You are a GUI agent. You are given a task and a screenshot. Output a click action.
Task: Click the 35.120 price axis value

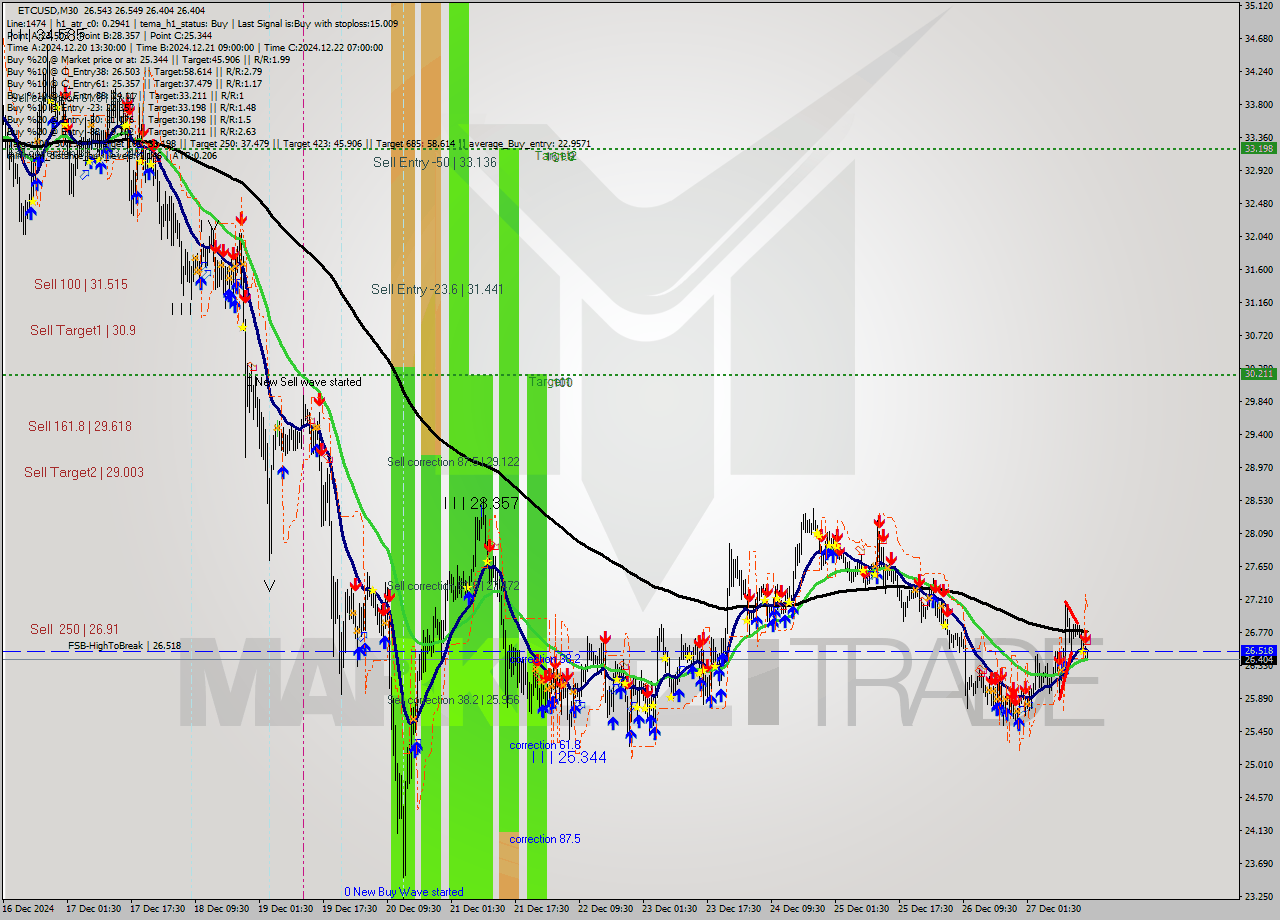[x=1258, y=6]
